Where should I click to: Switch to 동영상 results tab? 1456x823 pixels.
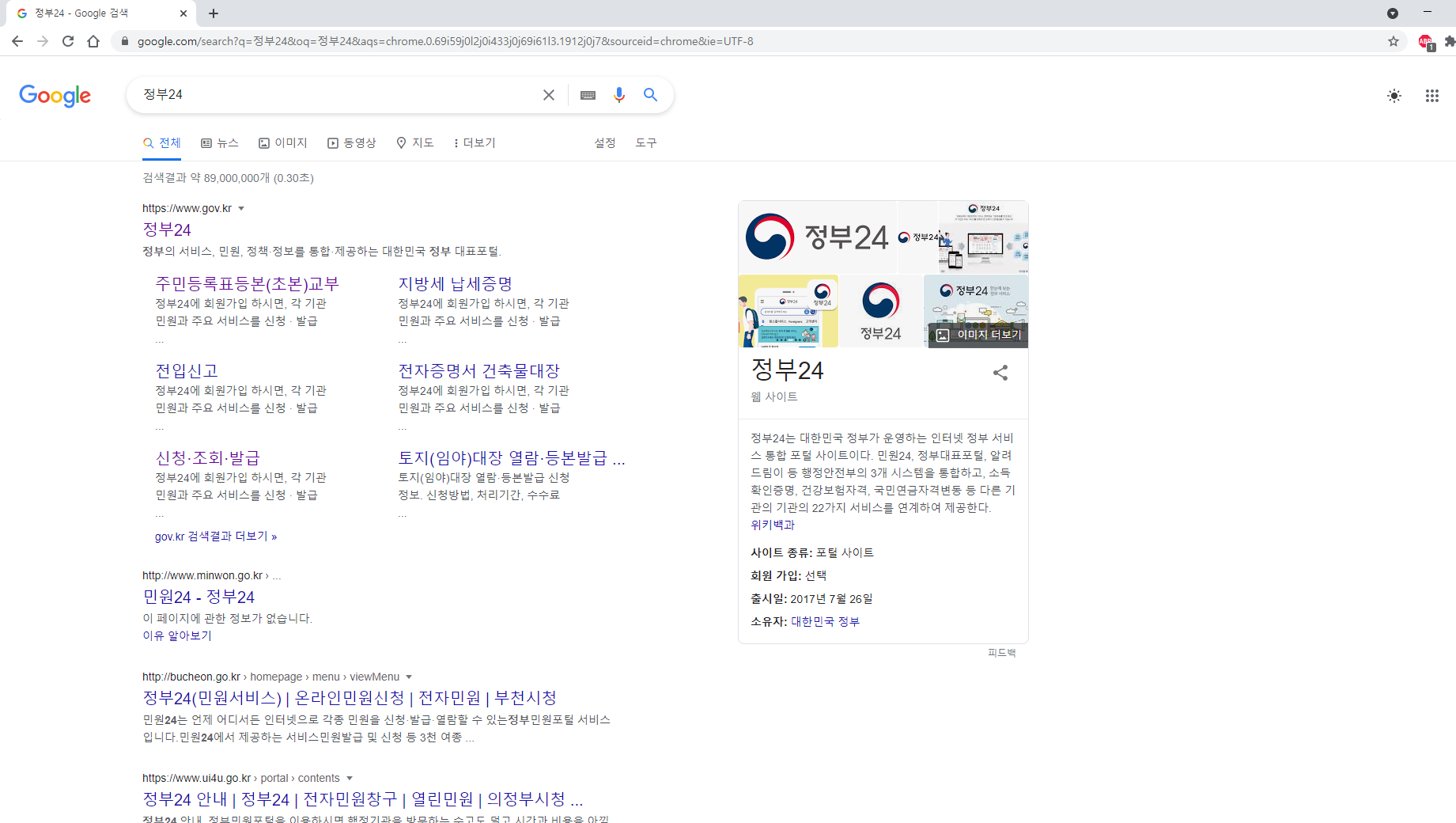(x=352, y=143)
